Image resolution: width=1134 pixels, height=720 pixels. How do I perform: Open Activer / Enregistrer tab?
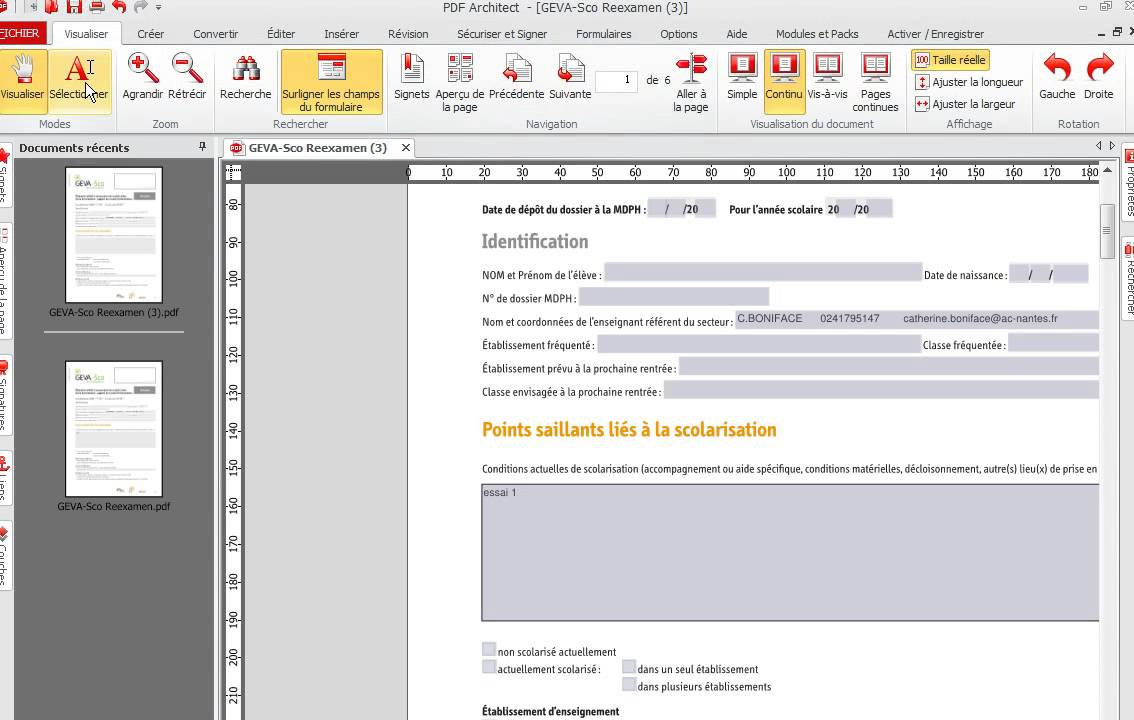click(x=935, y=34)
